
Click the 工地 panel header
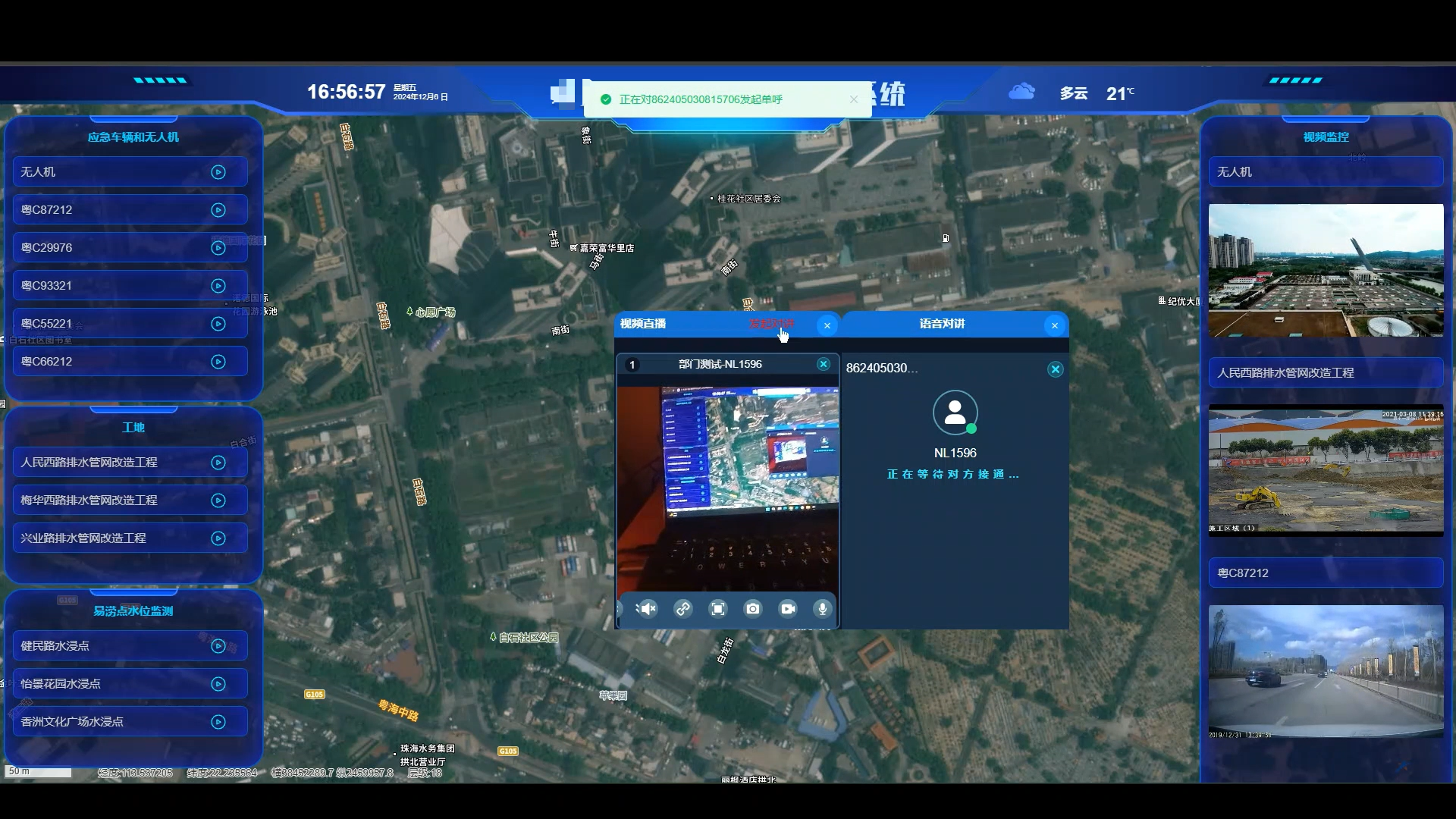pyautogui.click(x=133, y=428)
